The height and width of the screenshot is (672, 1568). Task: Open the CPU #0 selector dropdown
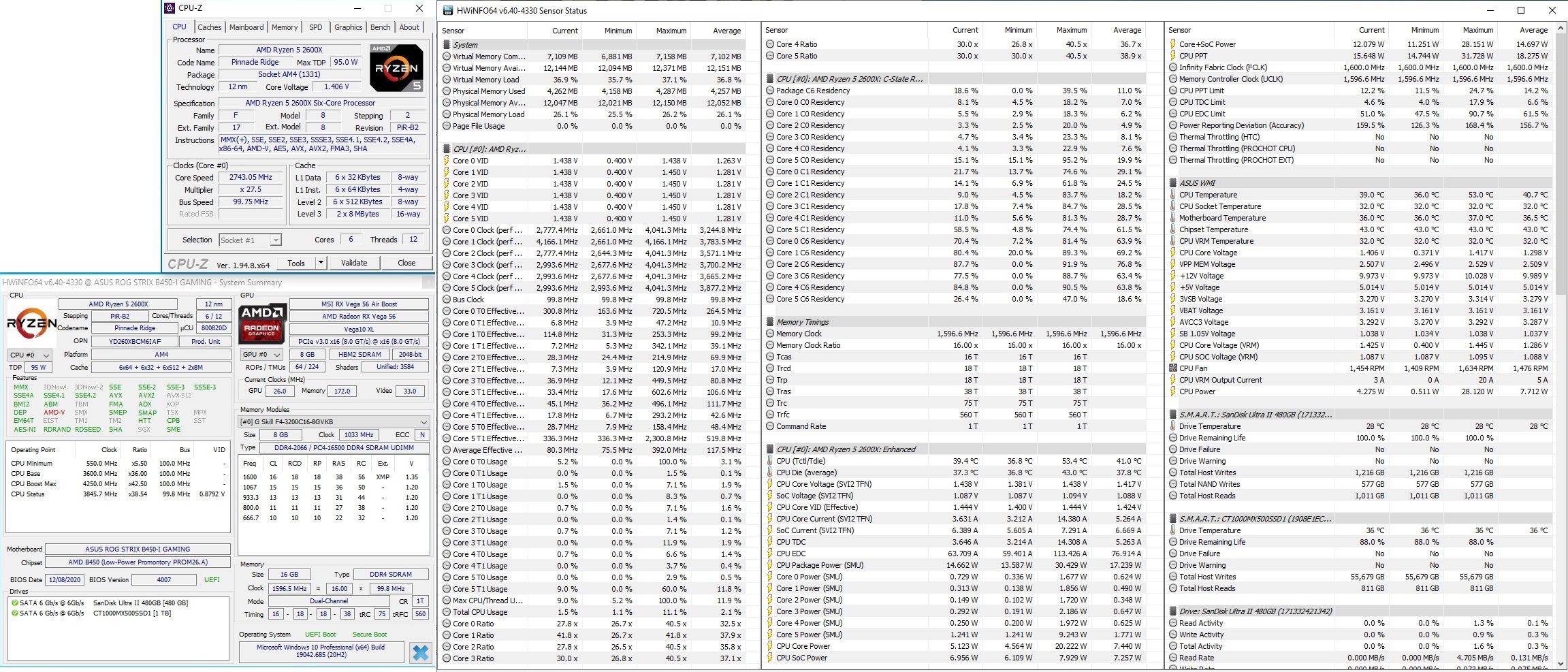(x=30, y=355)
